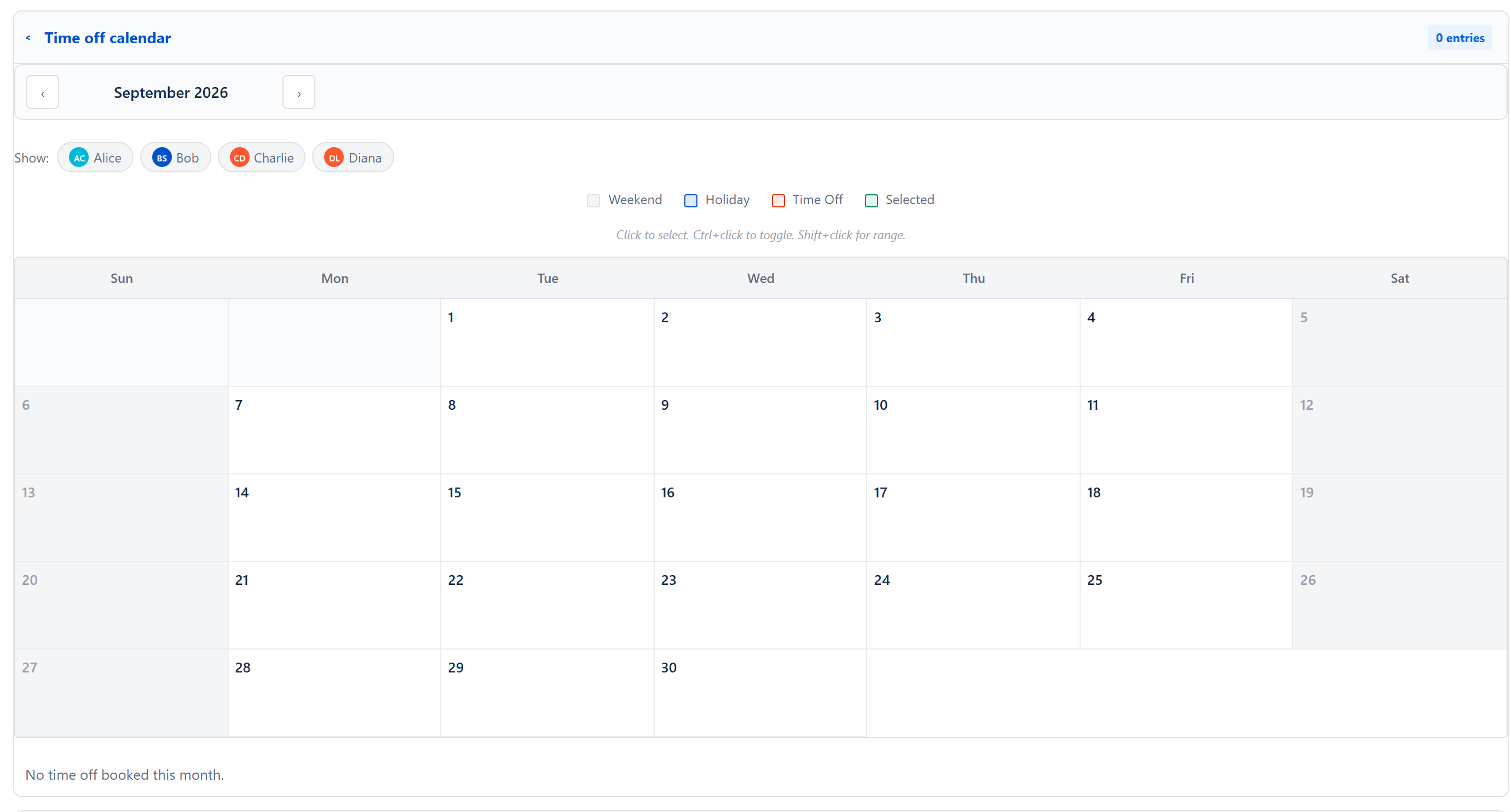Select day 30 in the calendar
The width and height of the screenshot is (1511, 812).
tap(760, 692)
